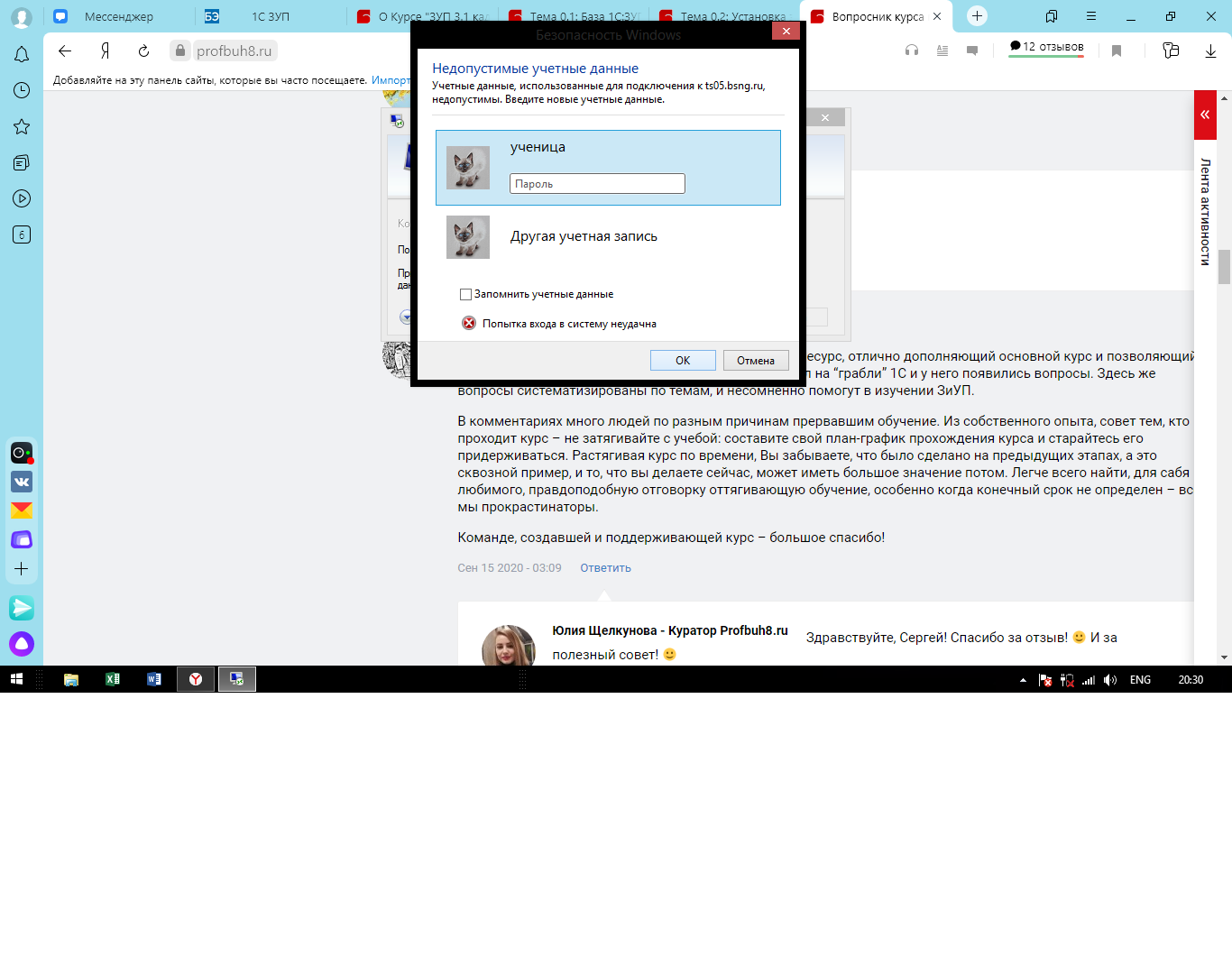Screen dimensions: 1232x956
Task: Click the page reload icon
Action: pos(143,51)
